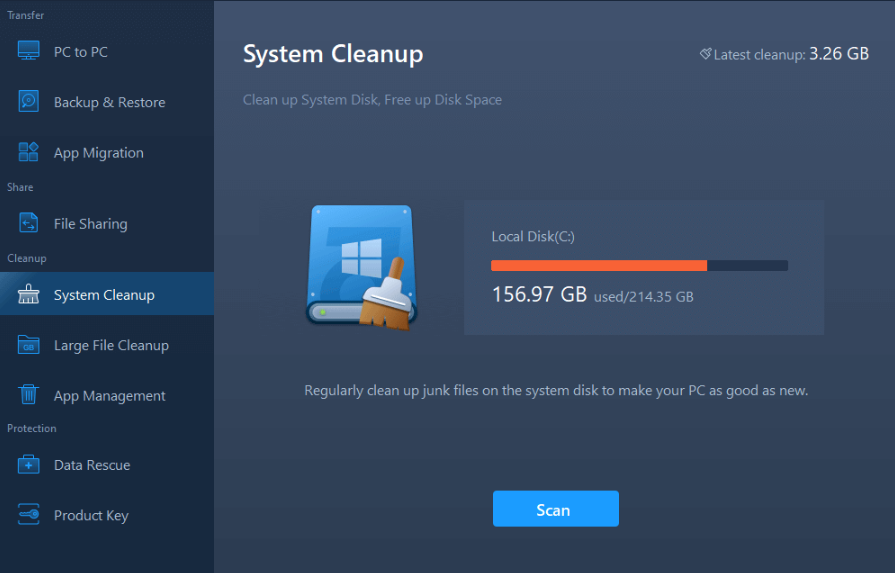Click the Large File Cleanup folder icon

pyautogui.click(x=29, y=345)
